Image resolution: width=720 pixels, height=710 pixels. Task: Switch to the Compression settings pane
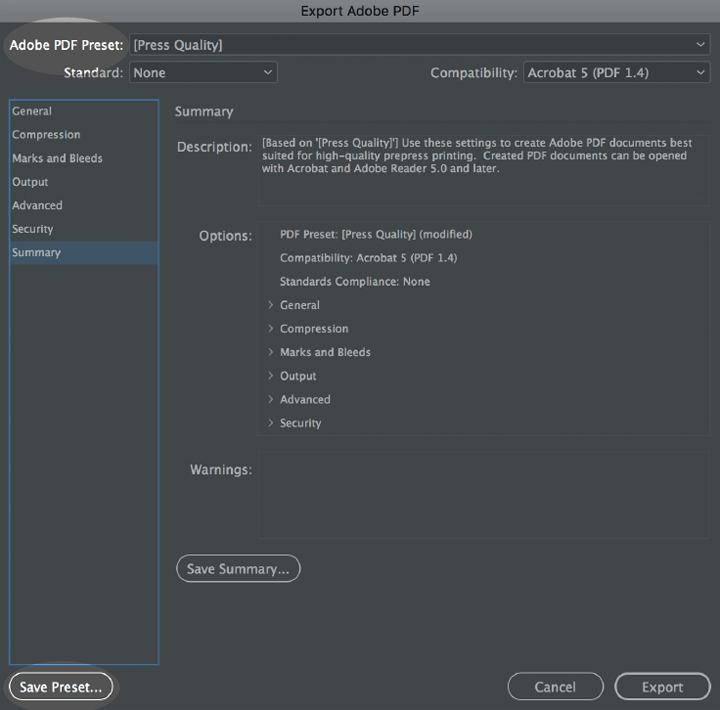(46, 135)
